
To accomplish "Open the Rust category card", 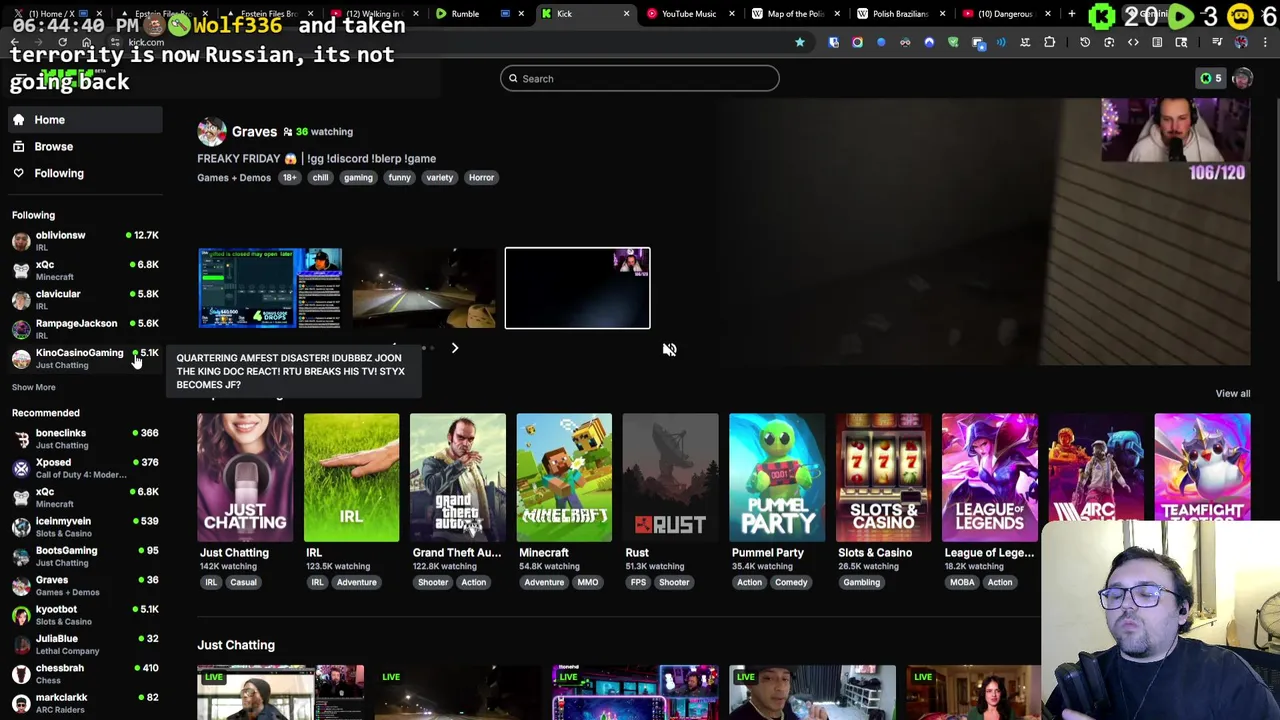I will [x=670, y=478].
